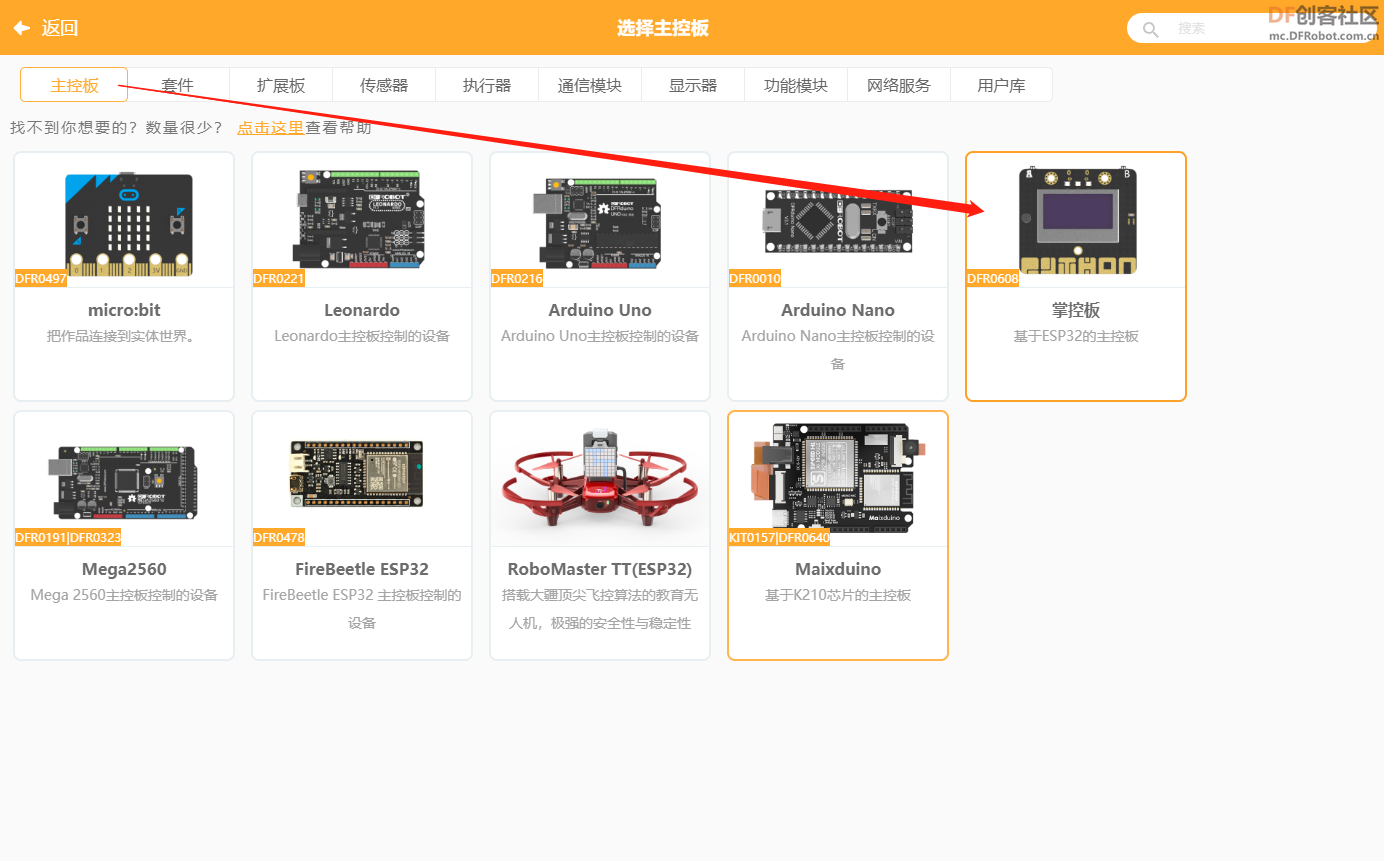Click the DFR0608 product code tag
The width and height of the screenshot is (1384, 861).
pos(993,278)
